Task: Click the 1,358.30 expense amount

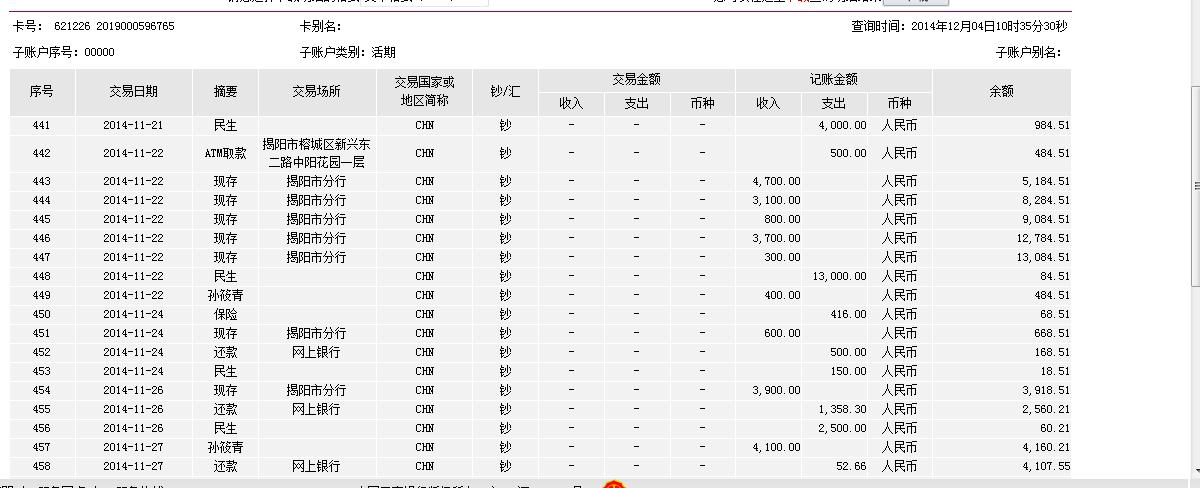Action: point(842,410)
